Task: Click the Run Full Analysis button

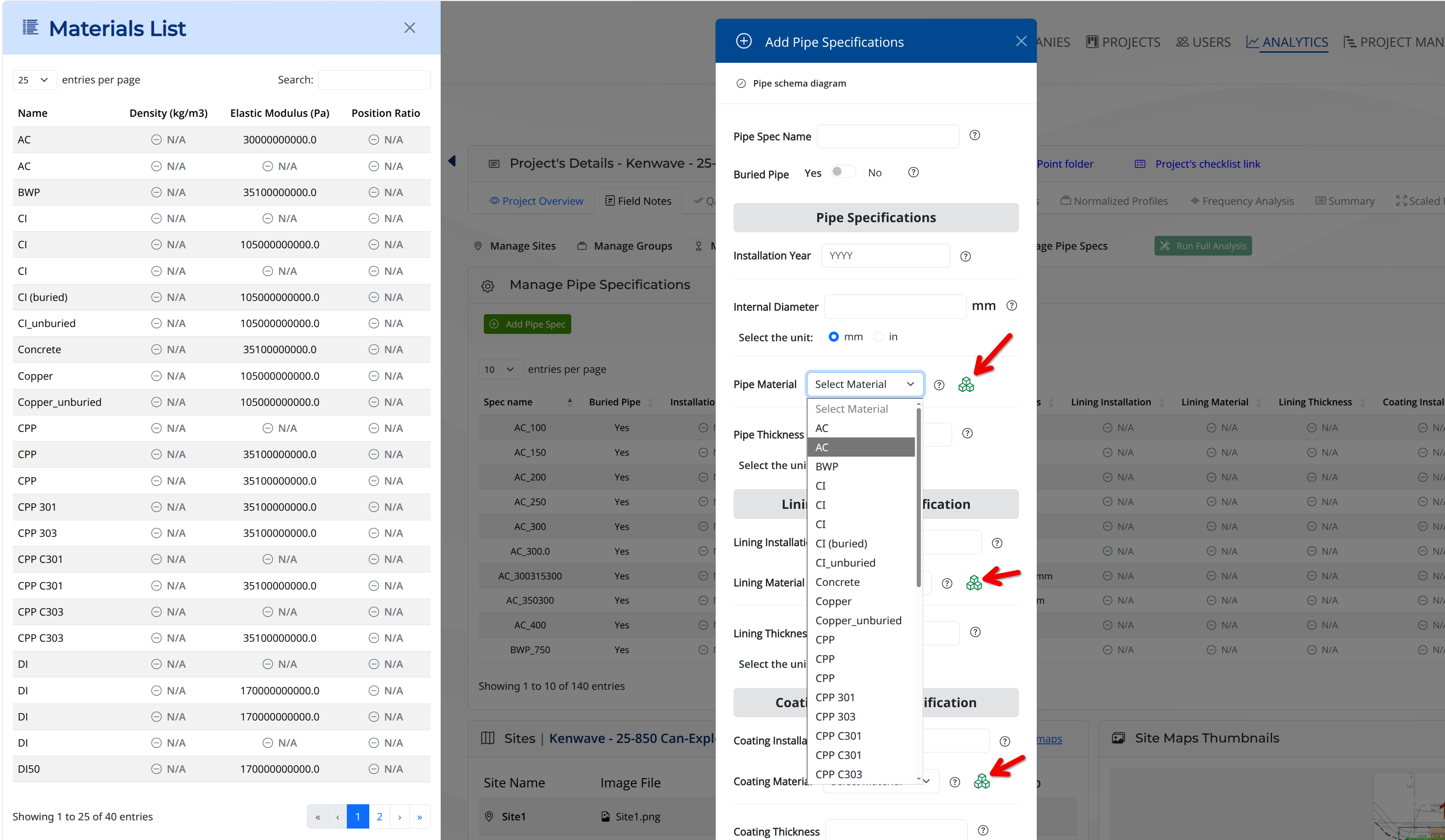Action: pyautogui.click(x=1203, y=246)
